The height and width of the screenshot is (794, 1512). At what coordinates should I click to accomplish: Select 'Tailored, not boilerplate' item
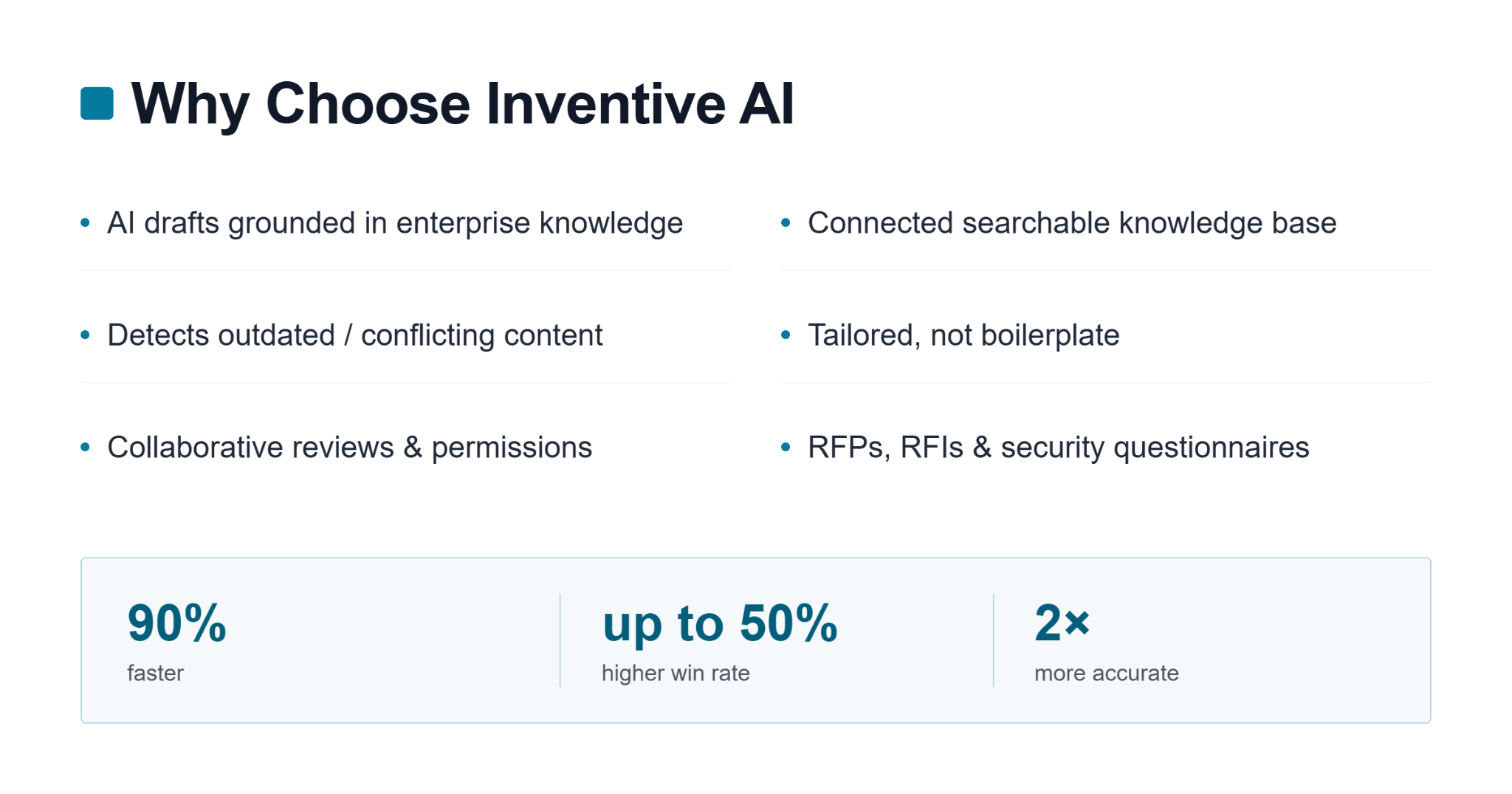963,335
